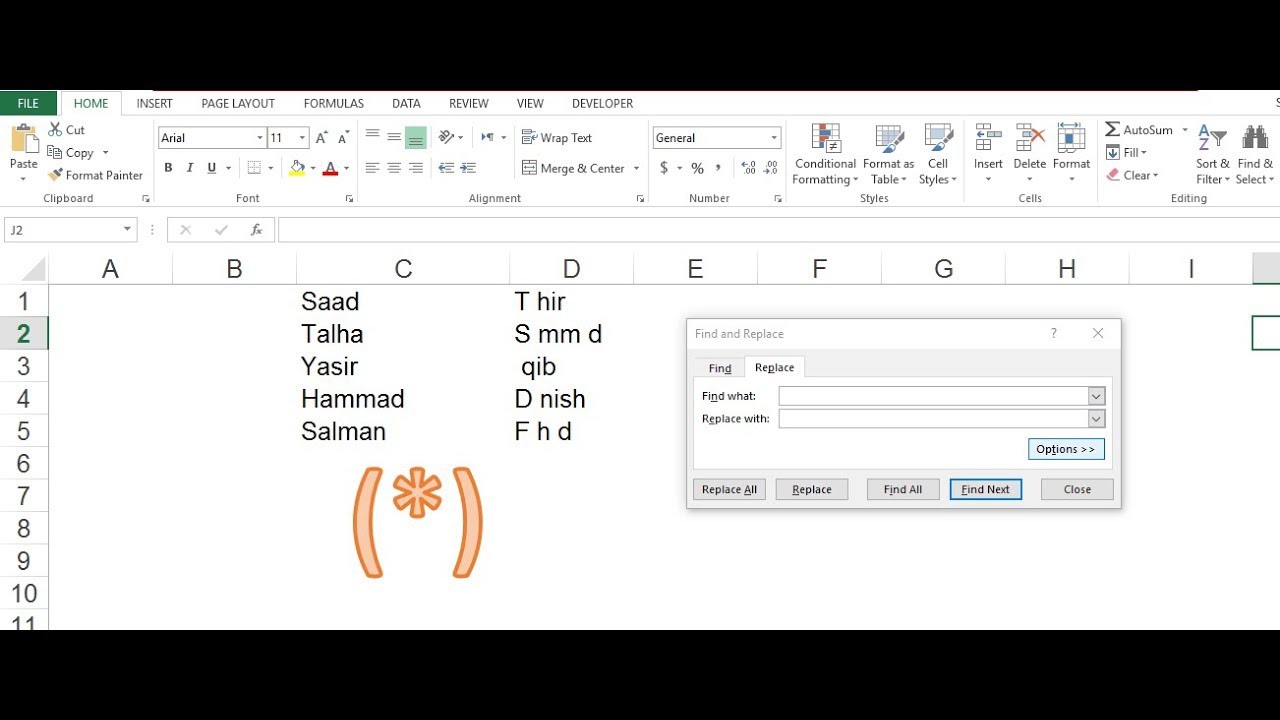Expand the Replace with history dropdown
Screen dimensions: 1280x720
pyautogui.click(x=1096, y=419)
